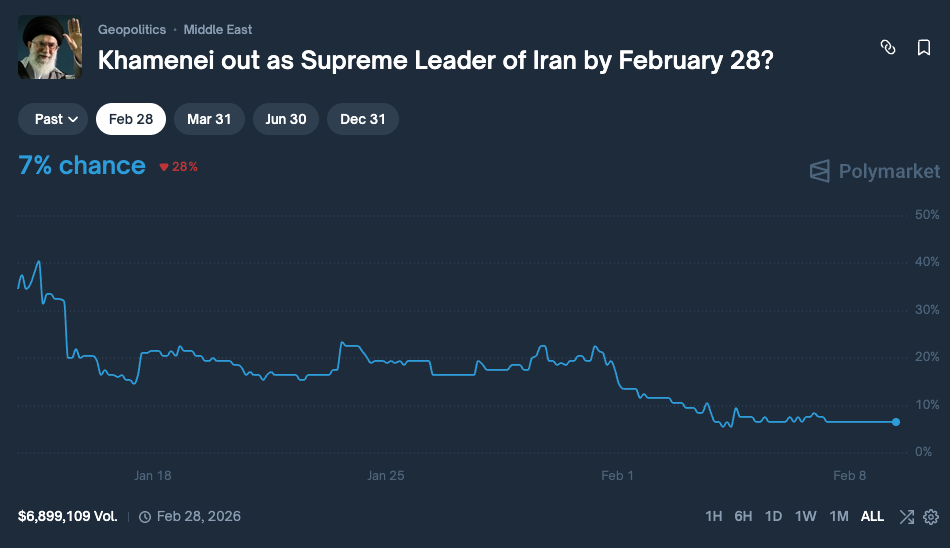Click the clock icon near end date

pyautogui.click(x=145, y=517)
